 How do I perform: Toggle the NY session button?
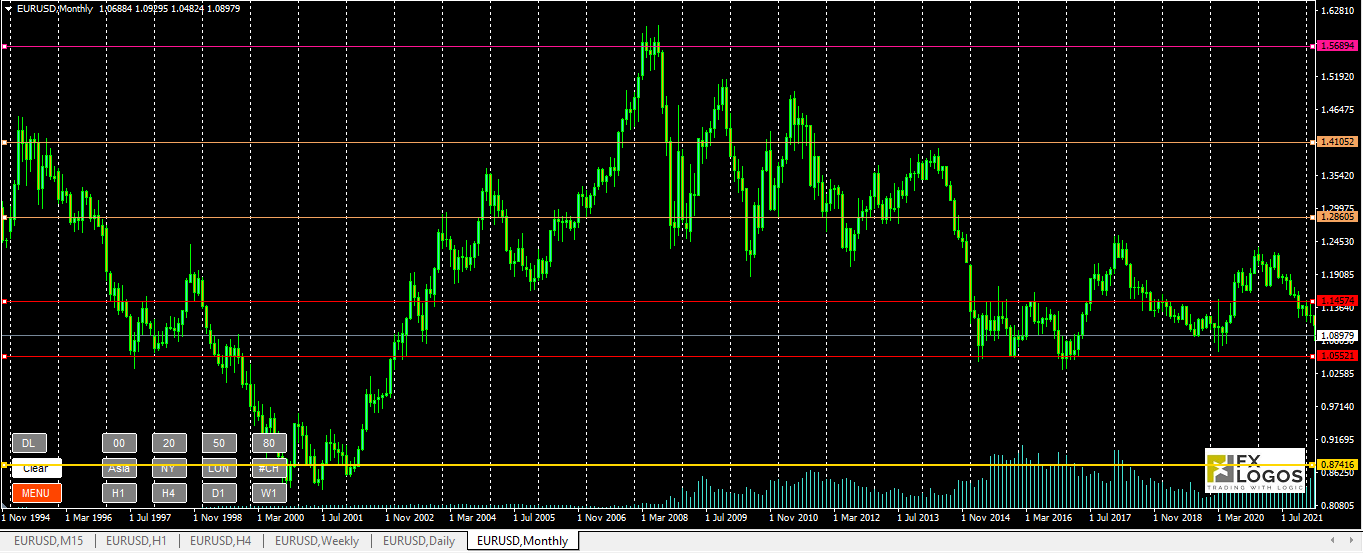[x=169, y=468]
